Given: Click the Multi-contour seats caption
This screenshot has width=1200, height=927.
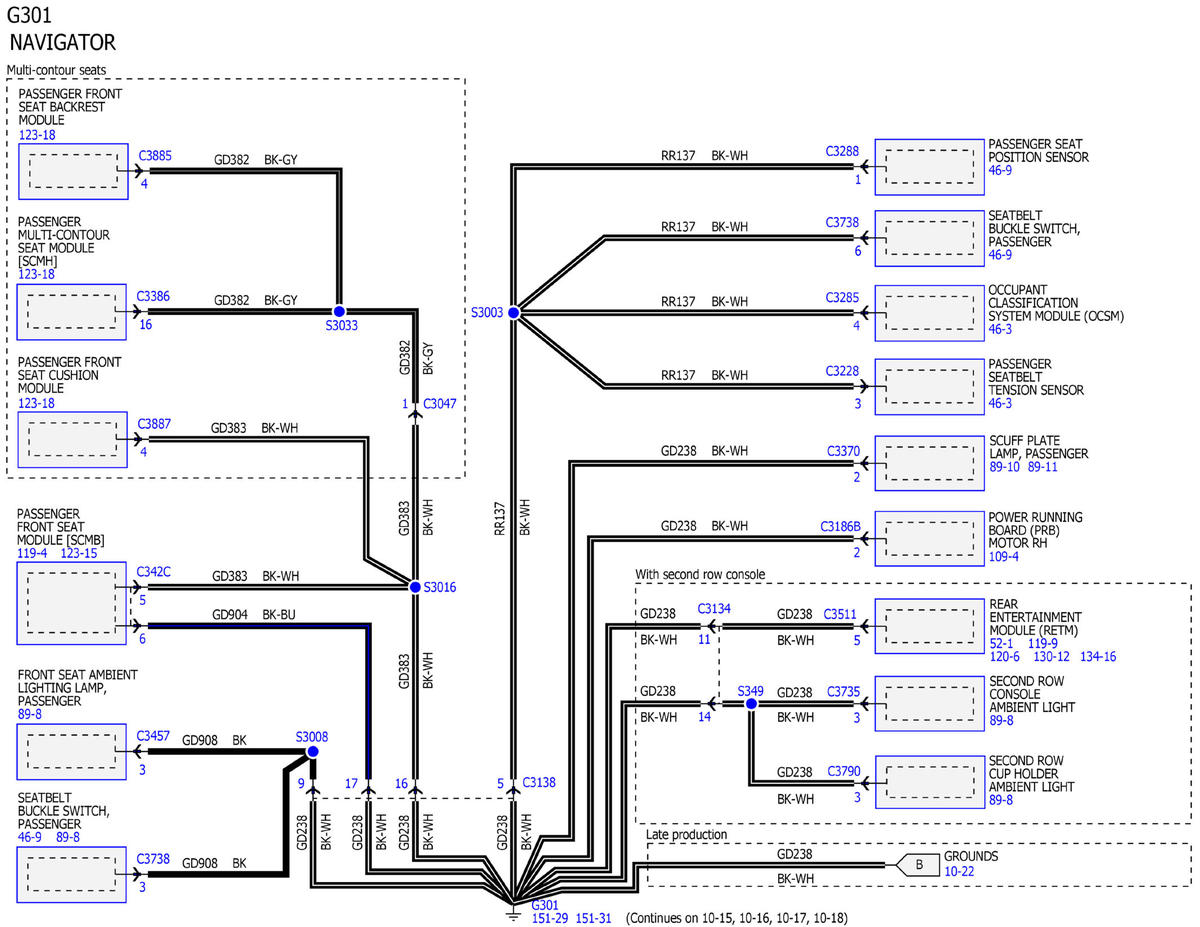Looking at the screenshot, I should [x=56, y=70].
